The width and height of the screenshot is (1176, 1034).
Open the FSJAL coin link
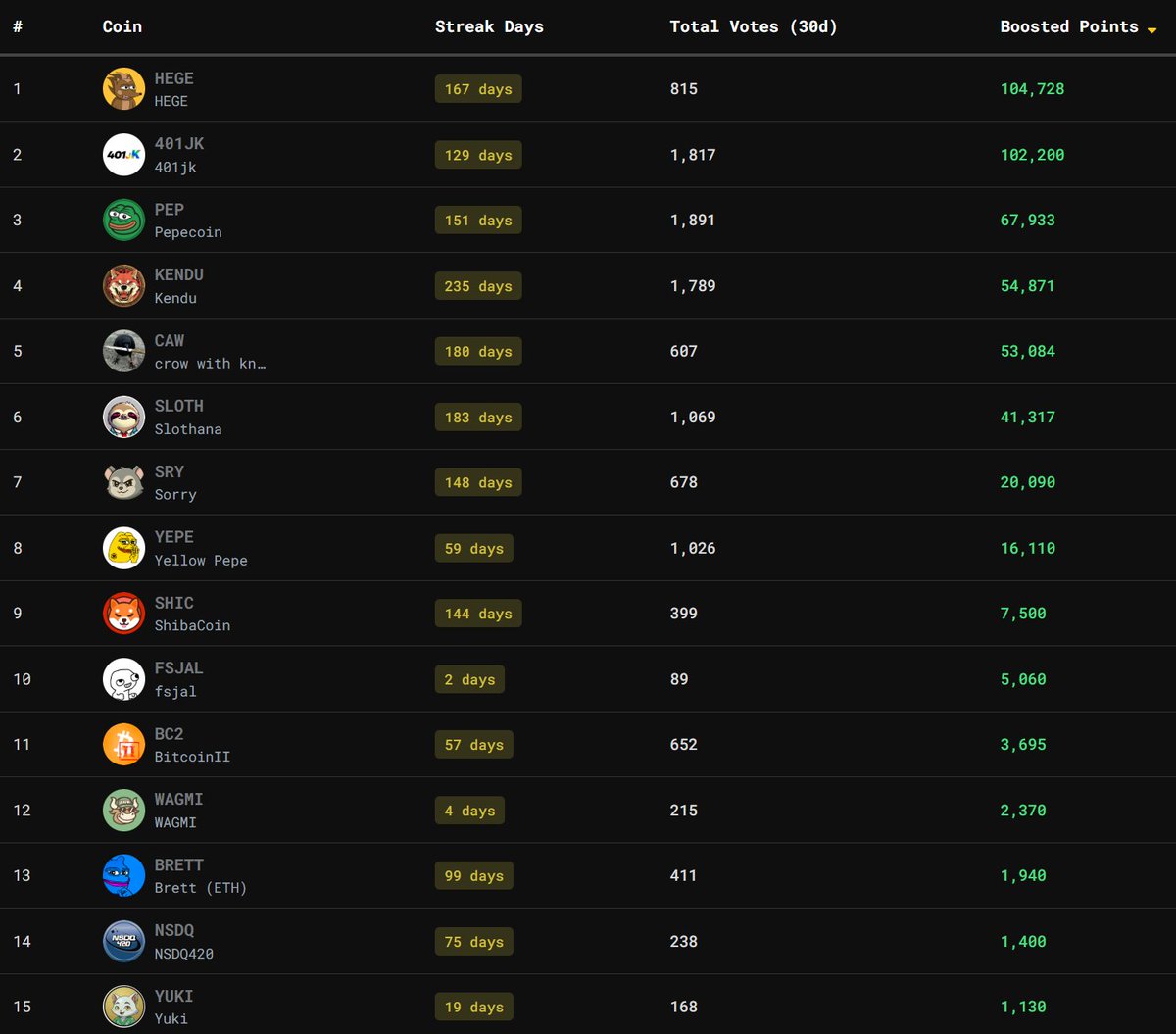point(179,668)
